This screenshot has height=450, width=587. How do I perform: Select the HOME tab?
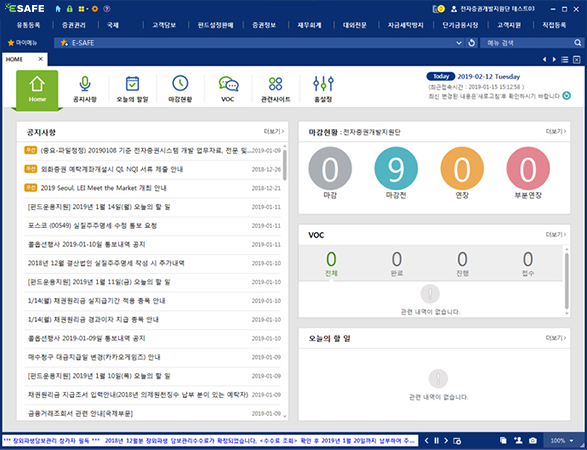(25, 59)
